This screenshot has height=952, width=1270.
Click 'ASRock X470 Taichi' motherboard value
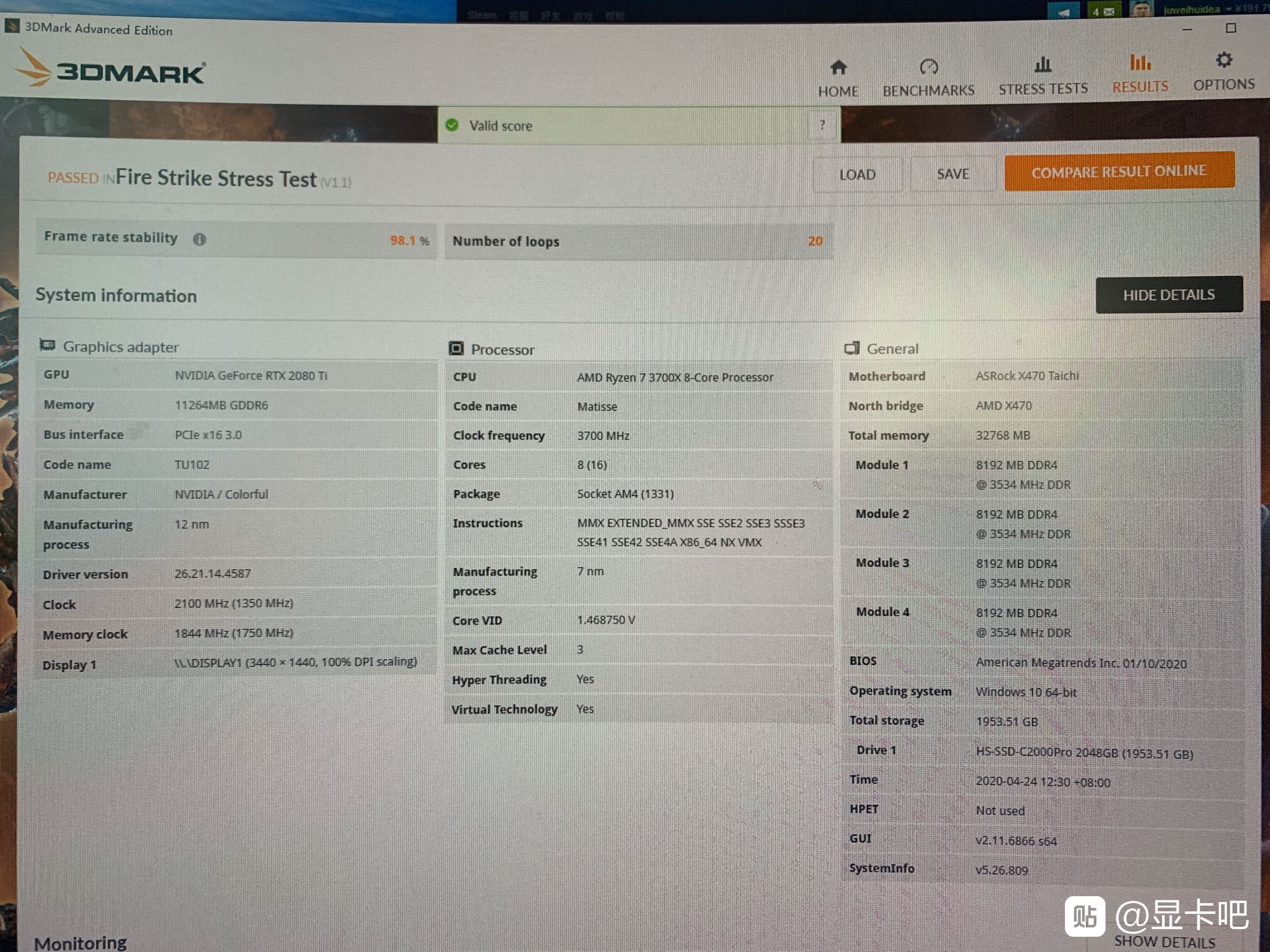point(1027,376)
